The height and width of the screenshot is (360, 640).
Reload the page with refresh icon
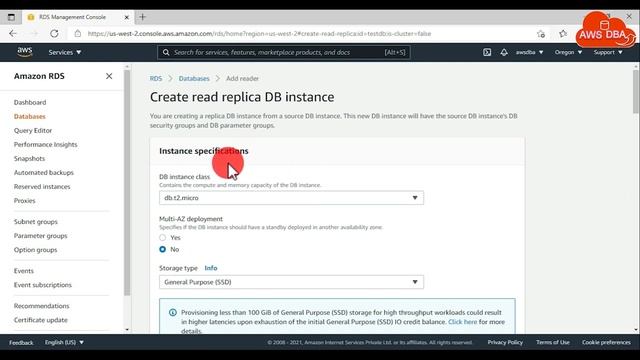coord(54,33)
